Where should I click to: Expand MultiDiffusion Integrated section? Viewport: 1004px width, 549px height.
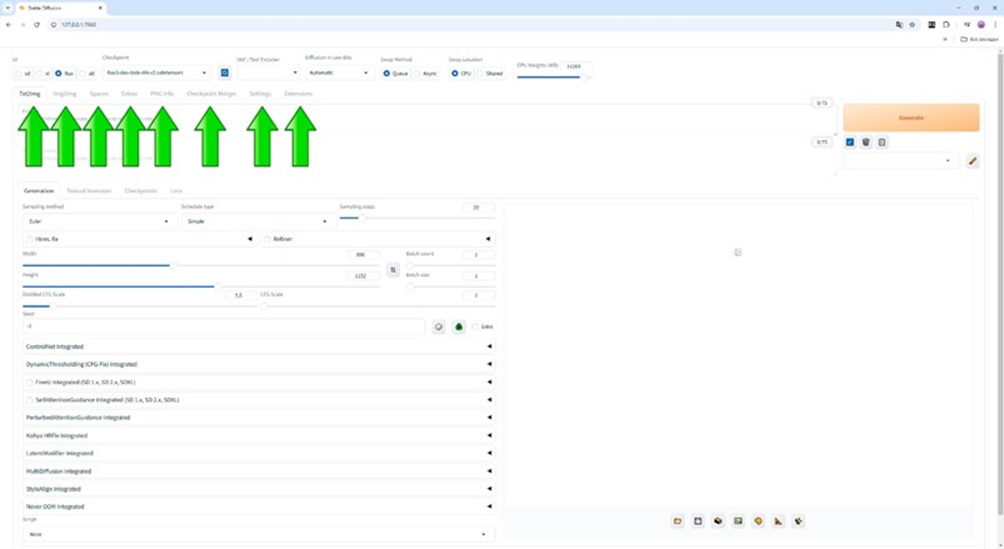point(258,471)
